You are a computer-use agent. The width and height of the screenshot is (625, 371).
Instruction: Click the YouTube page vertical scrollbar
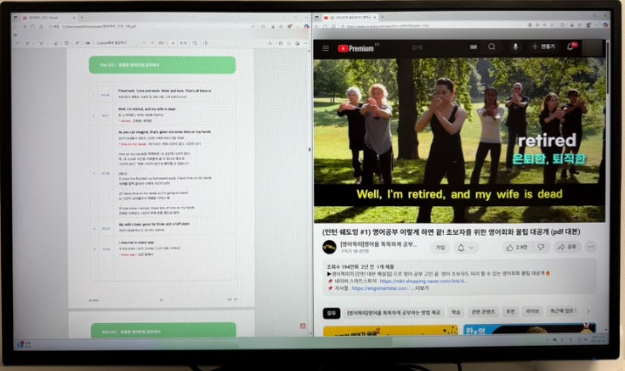[607, 68]
